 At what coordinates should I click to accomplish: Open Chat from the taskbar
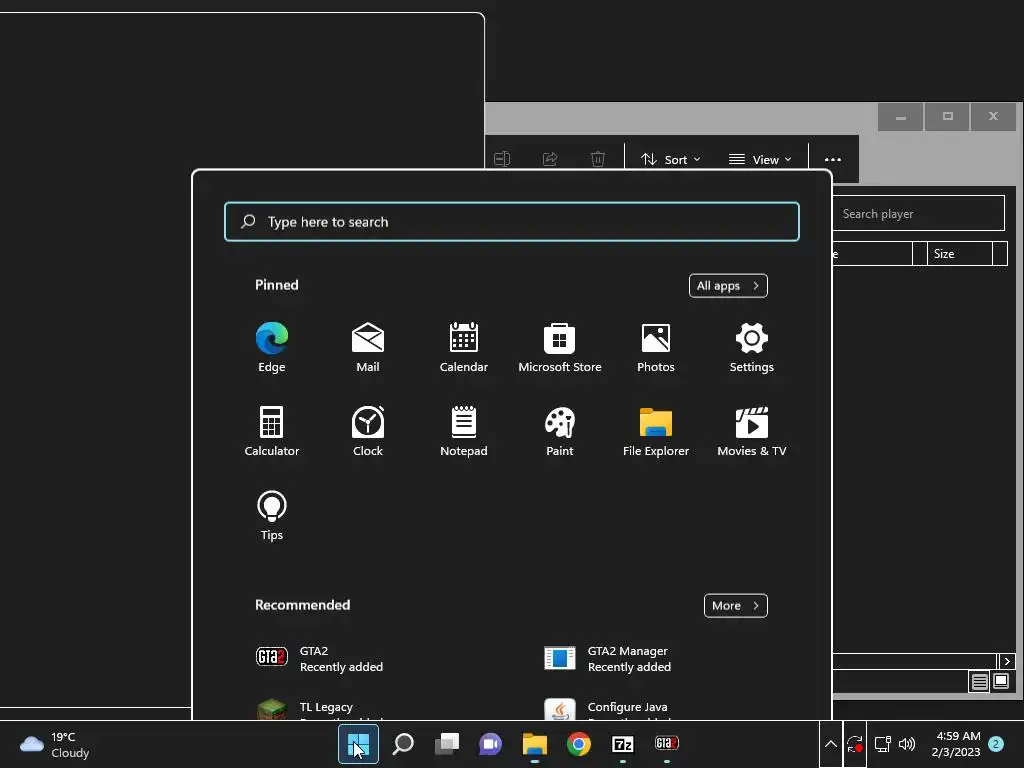[x=490, y=744]
